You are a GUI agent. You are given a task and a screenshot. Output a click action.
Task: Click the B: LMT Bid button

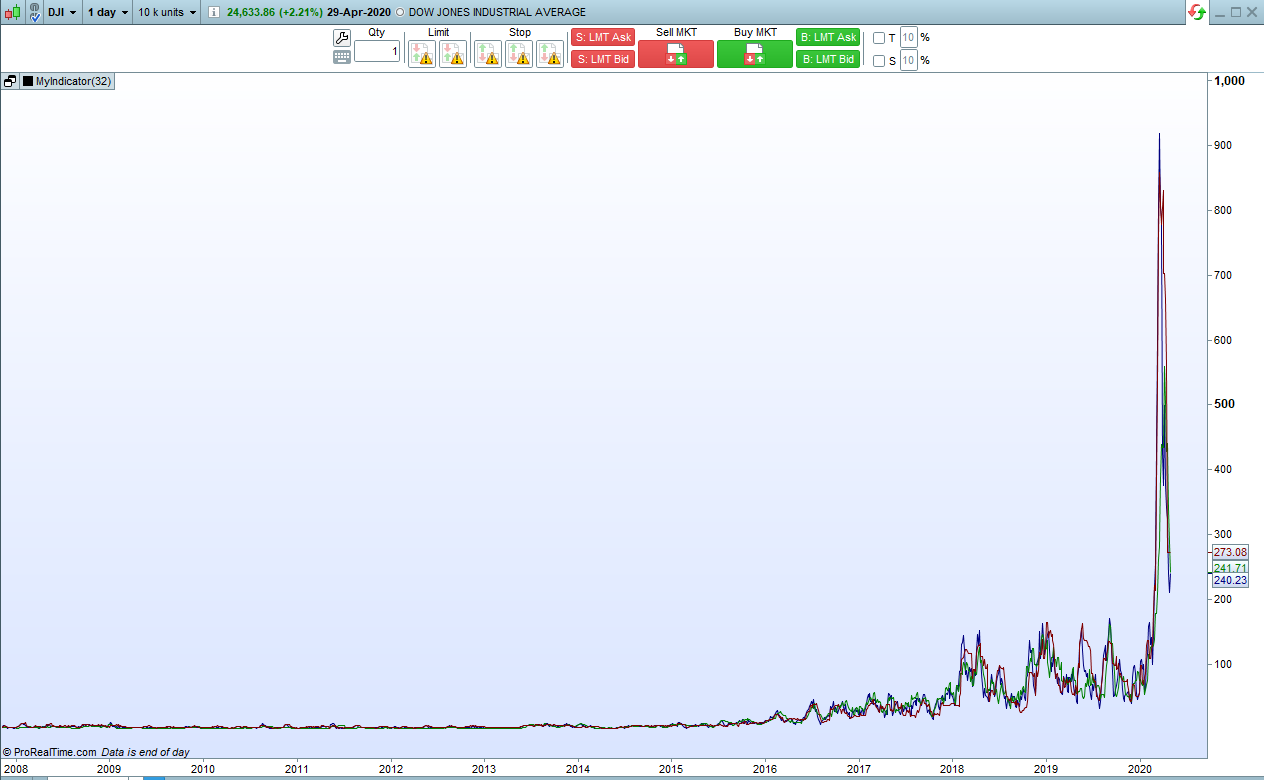click(x=828, y=59)
